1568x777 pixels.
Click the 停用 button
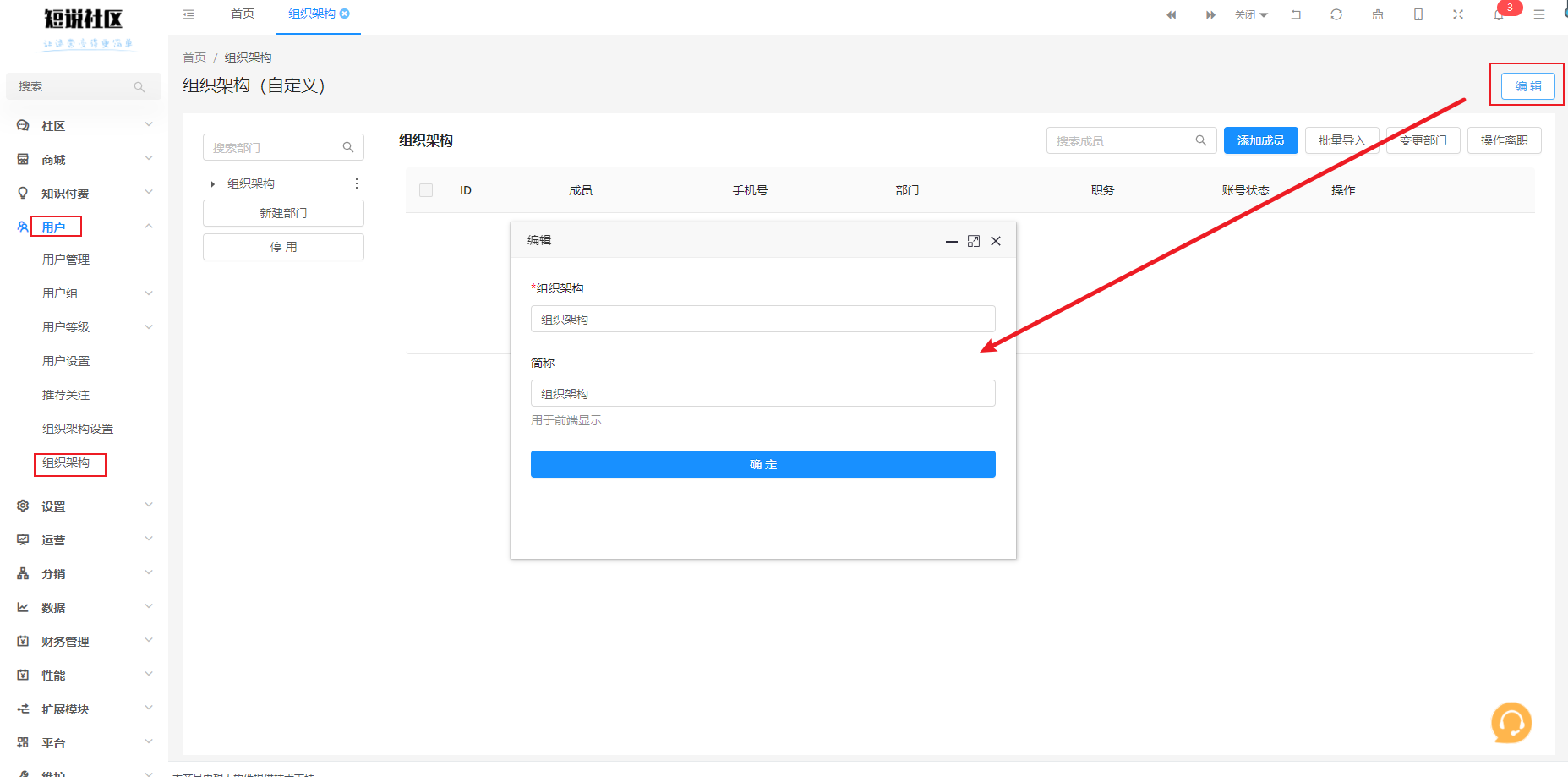click(x=283, y=247)
